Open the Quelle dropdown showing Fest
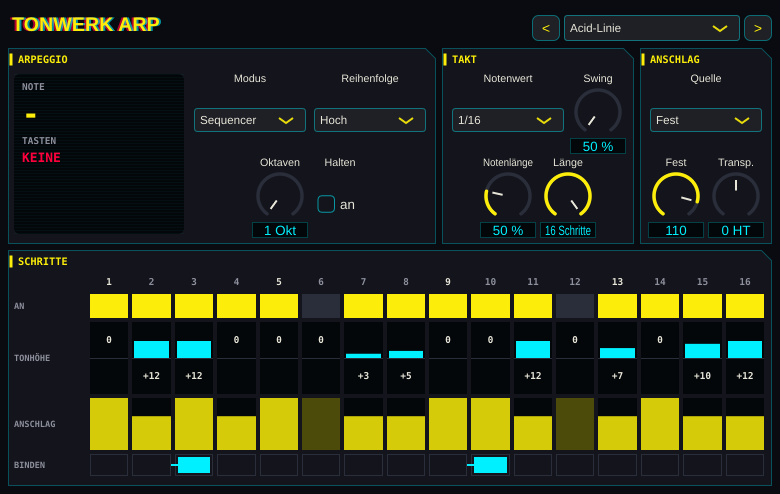The width and height of the screenshot is (780, 494). coord(705,120)
